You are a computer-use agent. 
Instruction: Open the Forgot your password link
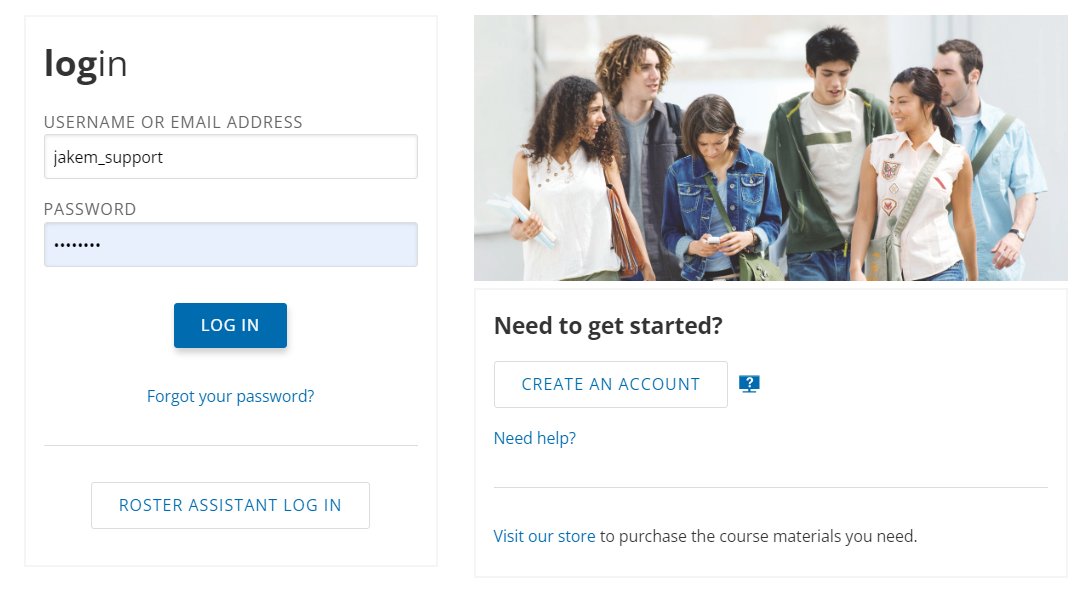coord(230,395)
